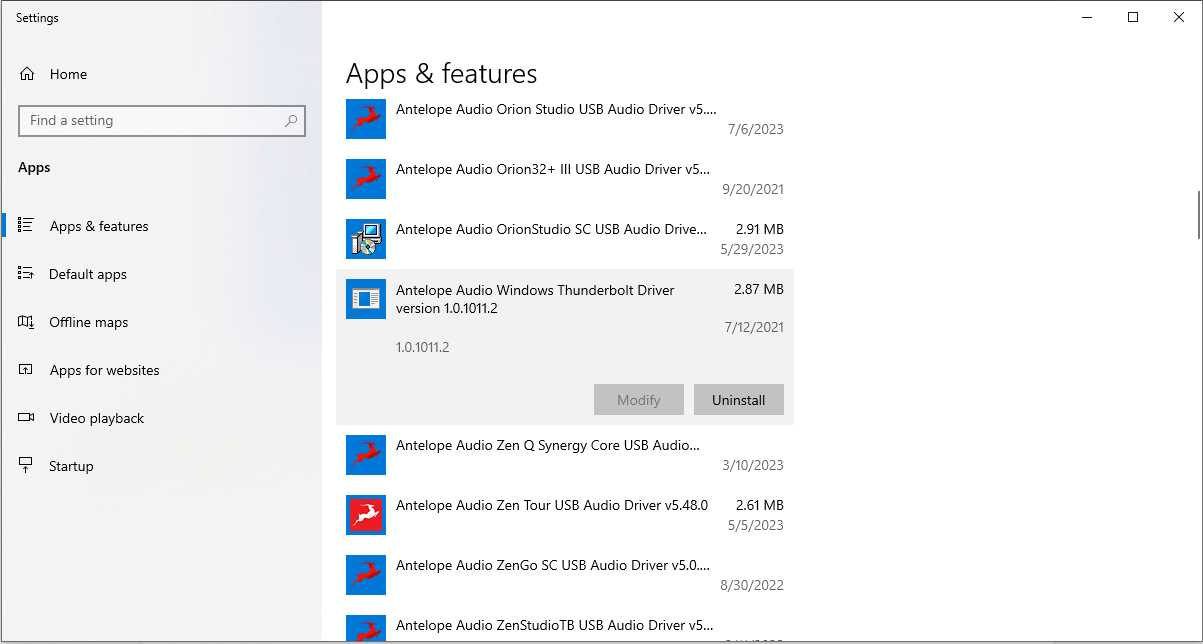Click the Orion Studio USB driver icon
The image size is (1203, 644).
[366, 119]
